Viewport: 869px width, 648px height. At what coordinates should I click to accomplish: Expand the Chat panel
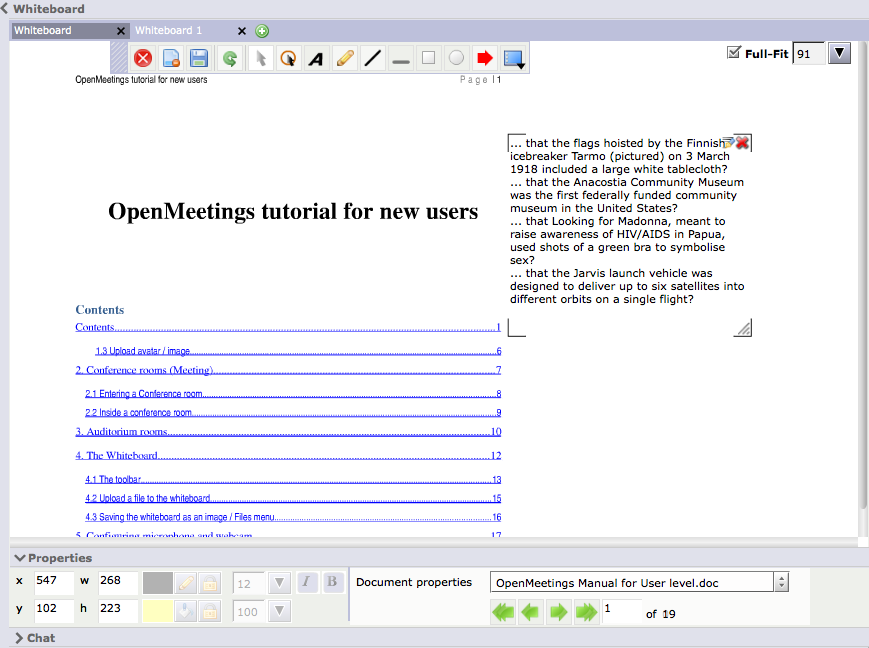click(x=19, y=638)
